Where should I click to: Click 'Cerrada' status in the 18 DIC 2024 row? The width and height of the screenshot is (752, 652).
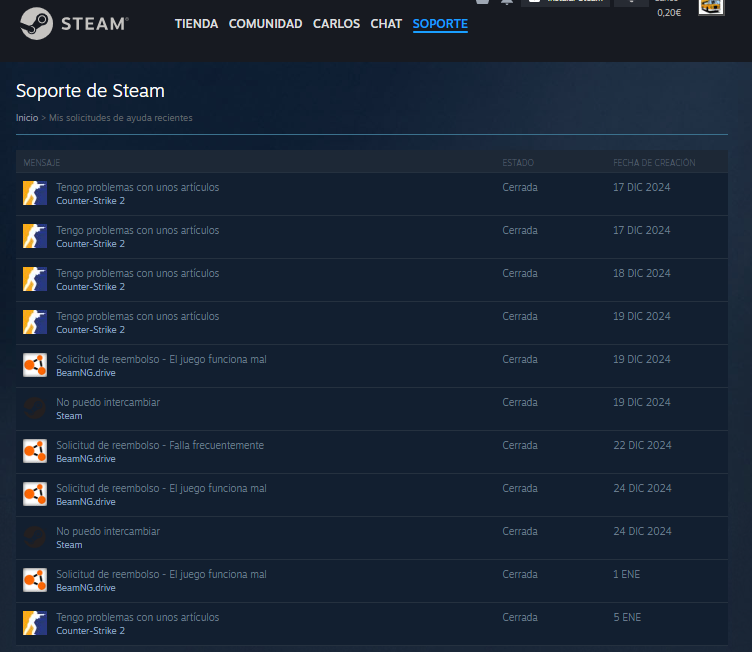tap(520, 273)
